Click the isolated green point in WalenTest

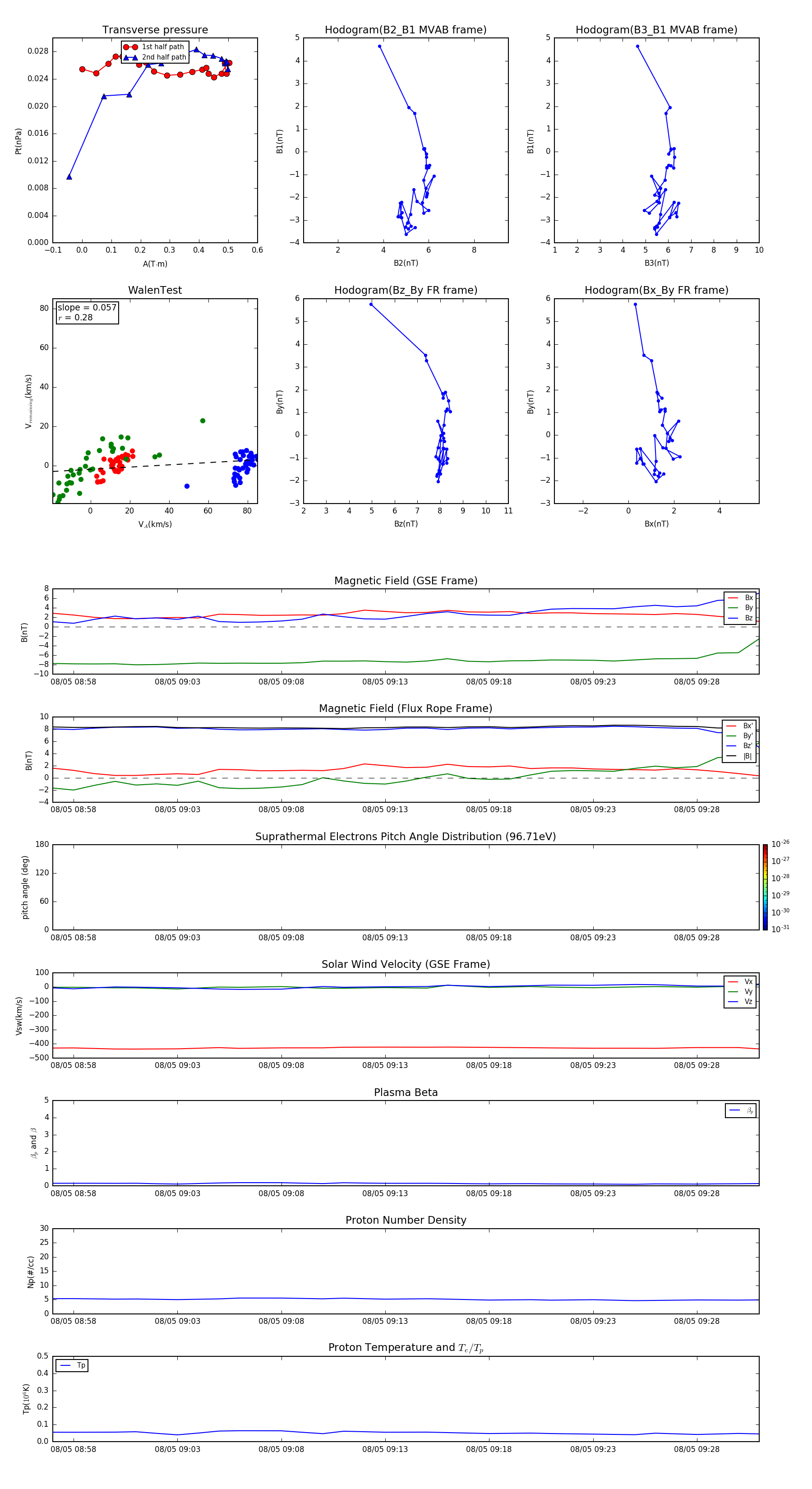click(x=202, y=421)
